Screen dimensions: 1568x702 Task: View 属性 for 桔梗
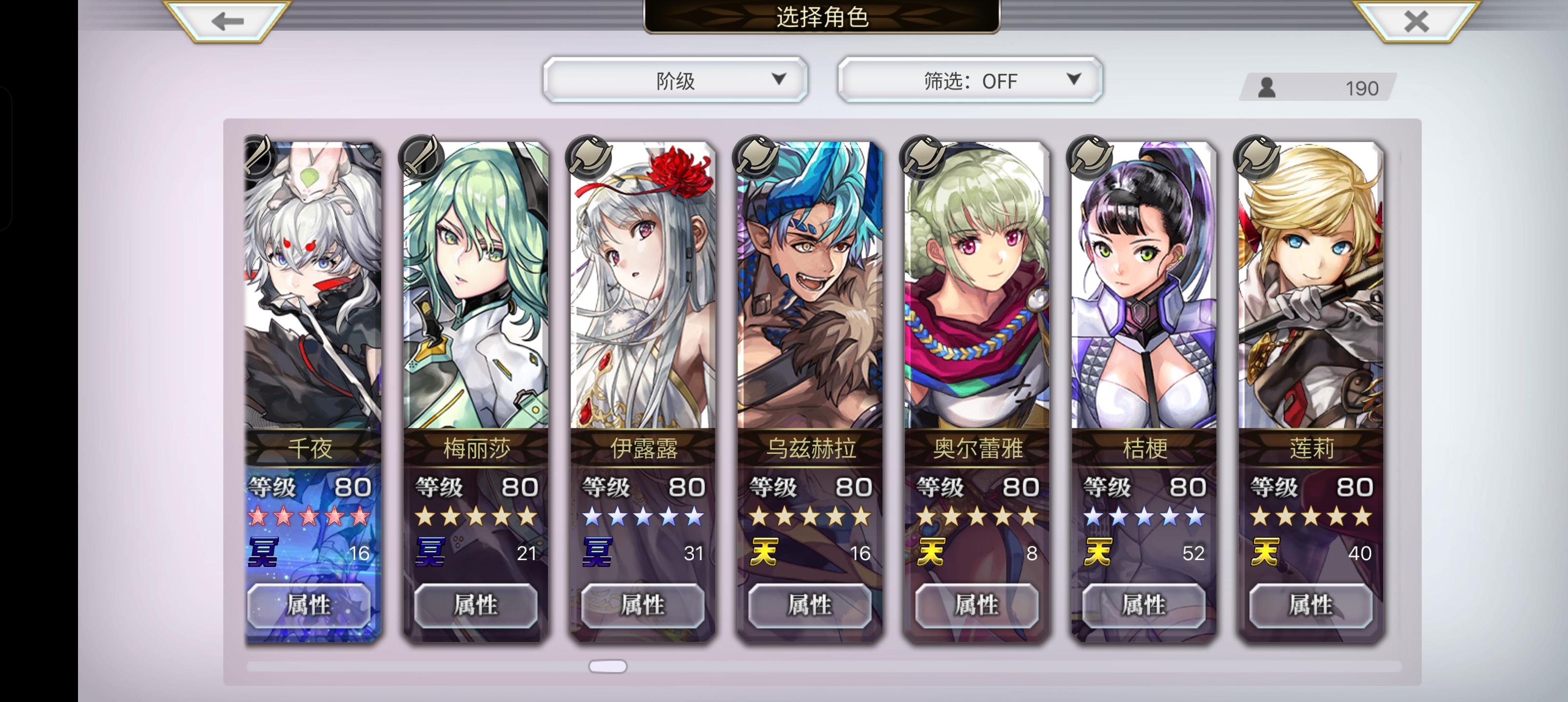click(1144, 605)
